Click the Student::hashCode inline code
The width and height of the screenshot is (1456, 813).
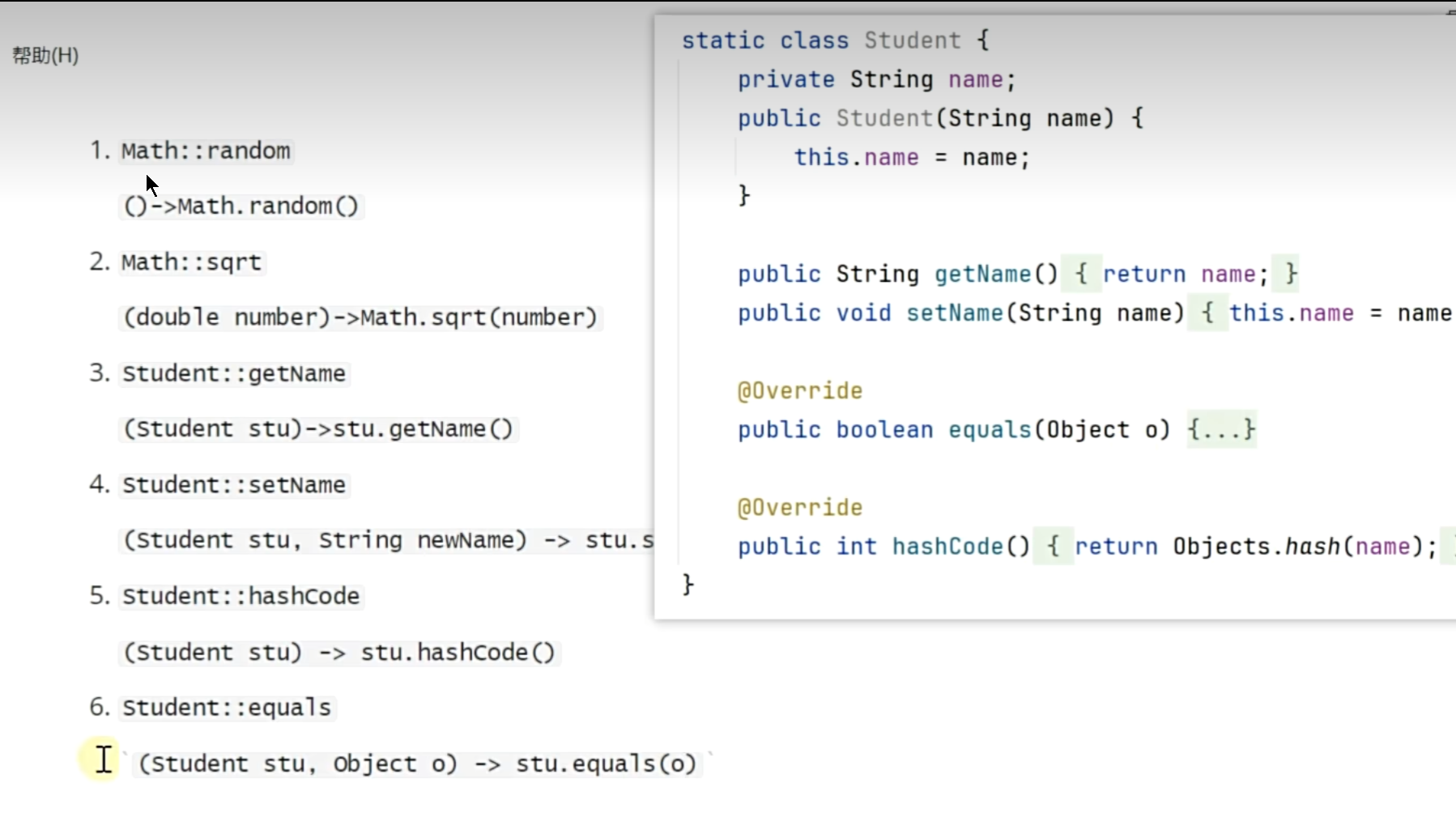click(241, 596)
